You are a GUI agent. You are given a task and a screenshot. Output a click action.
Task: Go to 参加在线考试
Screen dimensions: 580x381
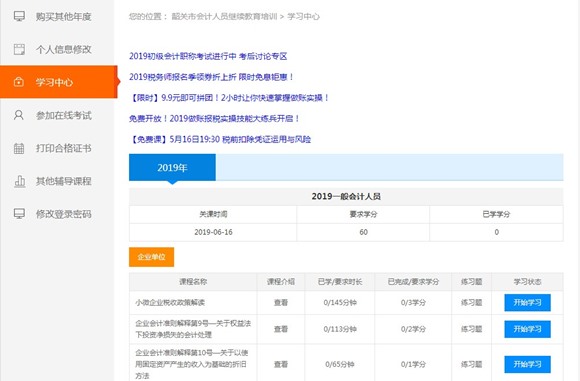click(x=58, y=115)
